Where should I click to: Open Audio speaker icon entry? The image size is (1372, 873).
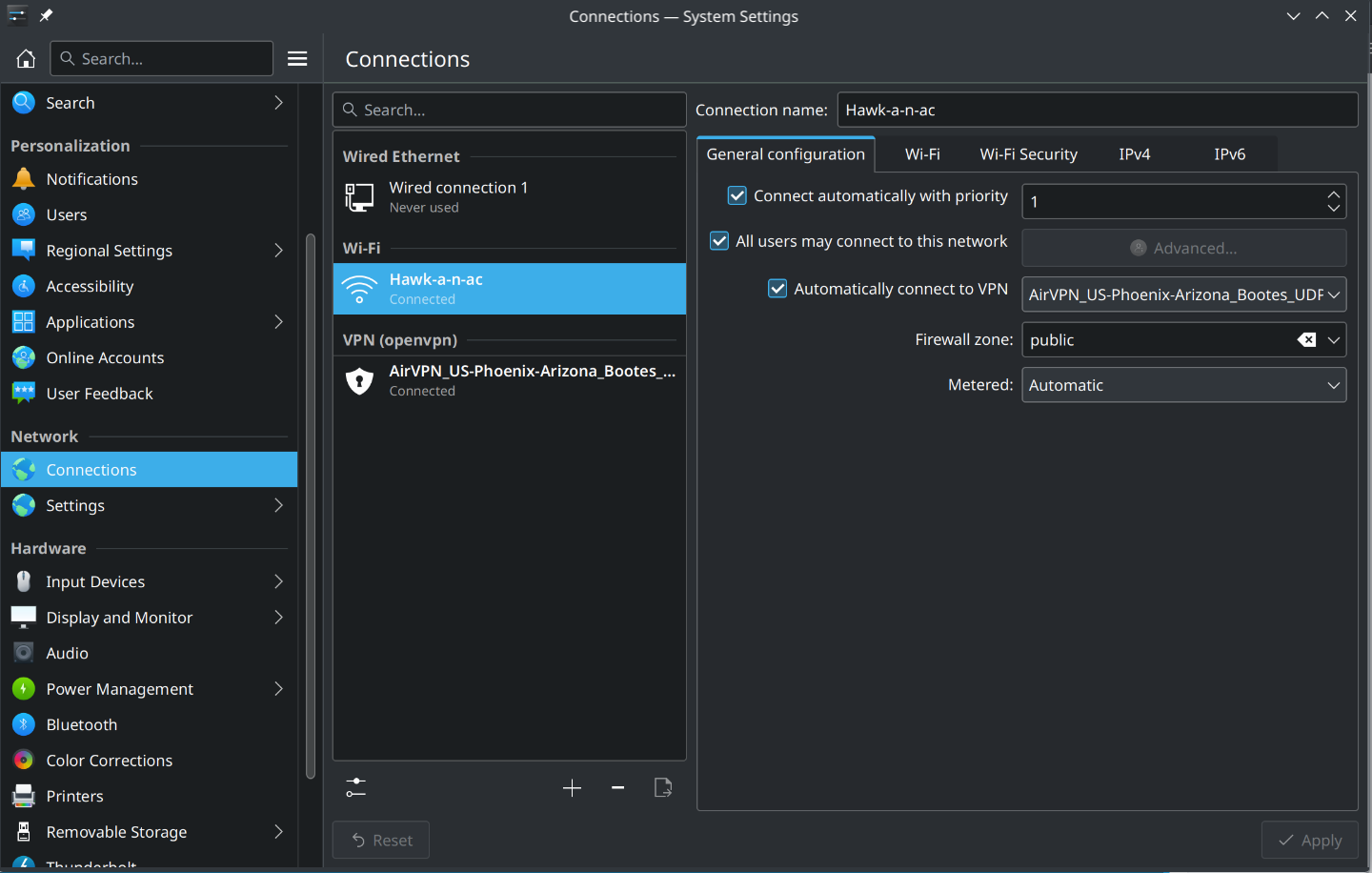pos(24,653)
